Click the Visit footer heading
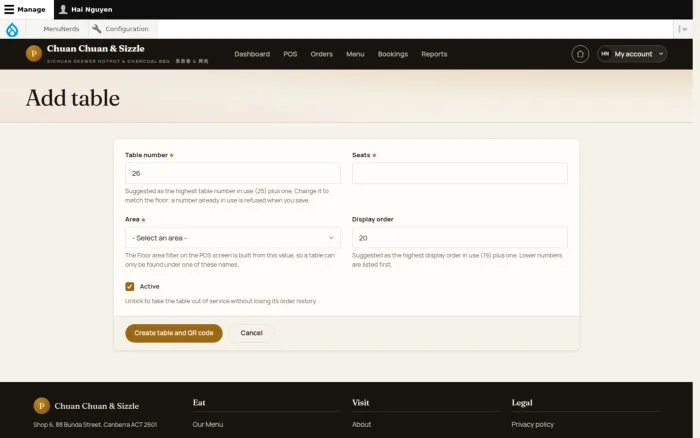This screenshot has height=438, width=700. [360, 403]
